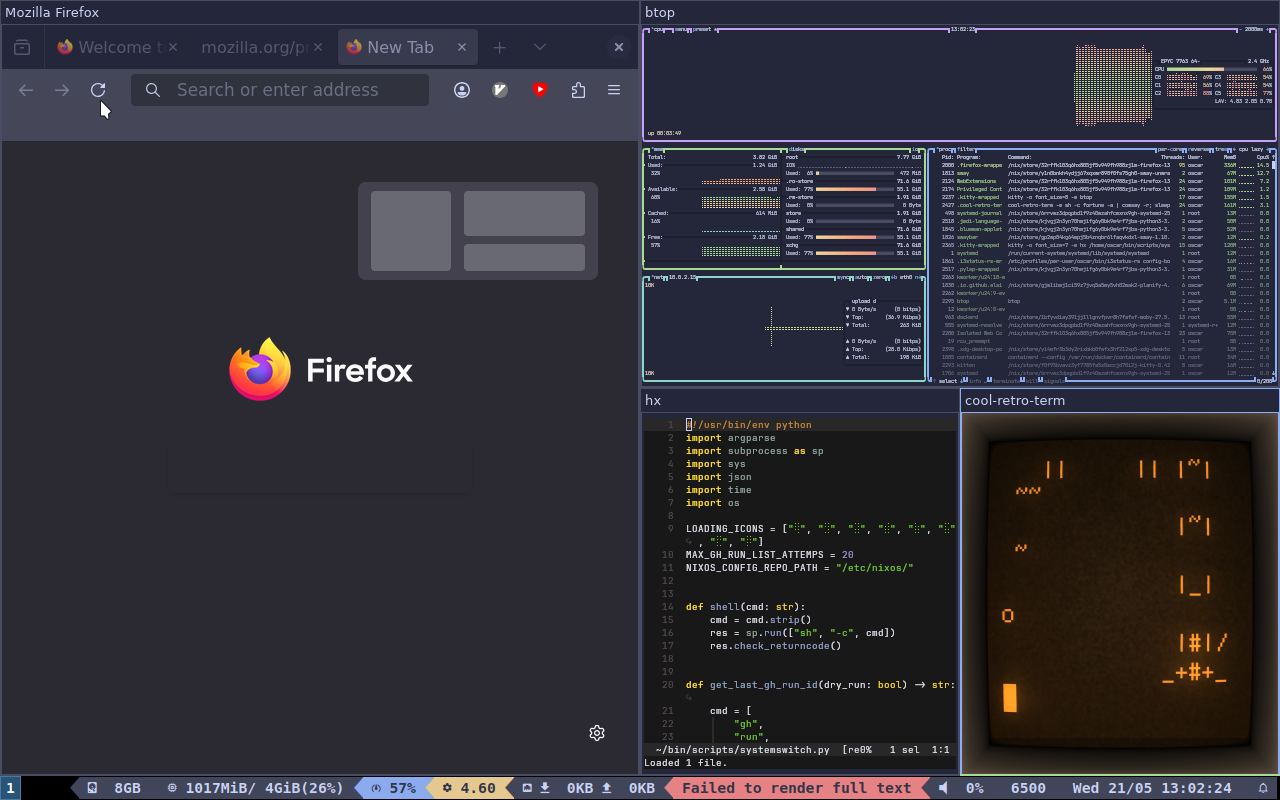This screenshot has width=1280, height=800.
Task: Toggle the btop per-core option
Action: pos(1170,149)
